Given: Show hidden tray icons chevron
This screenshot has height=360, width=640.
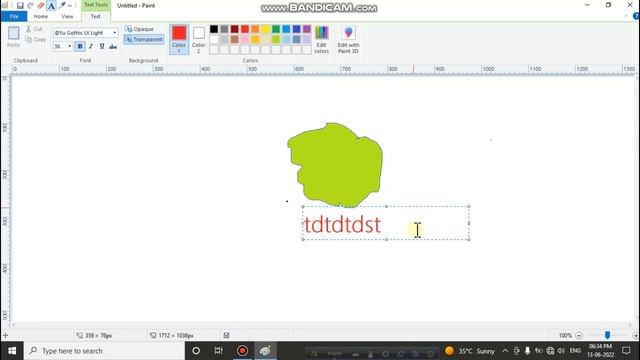Looking at the screenshot, I should click(x=505, y=351).
